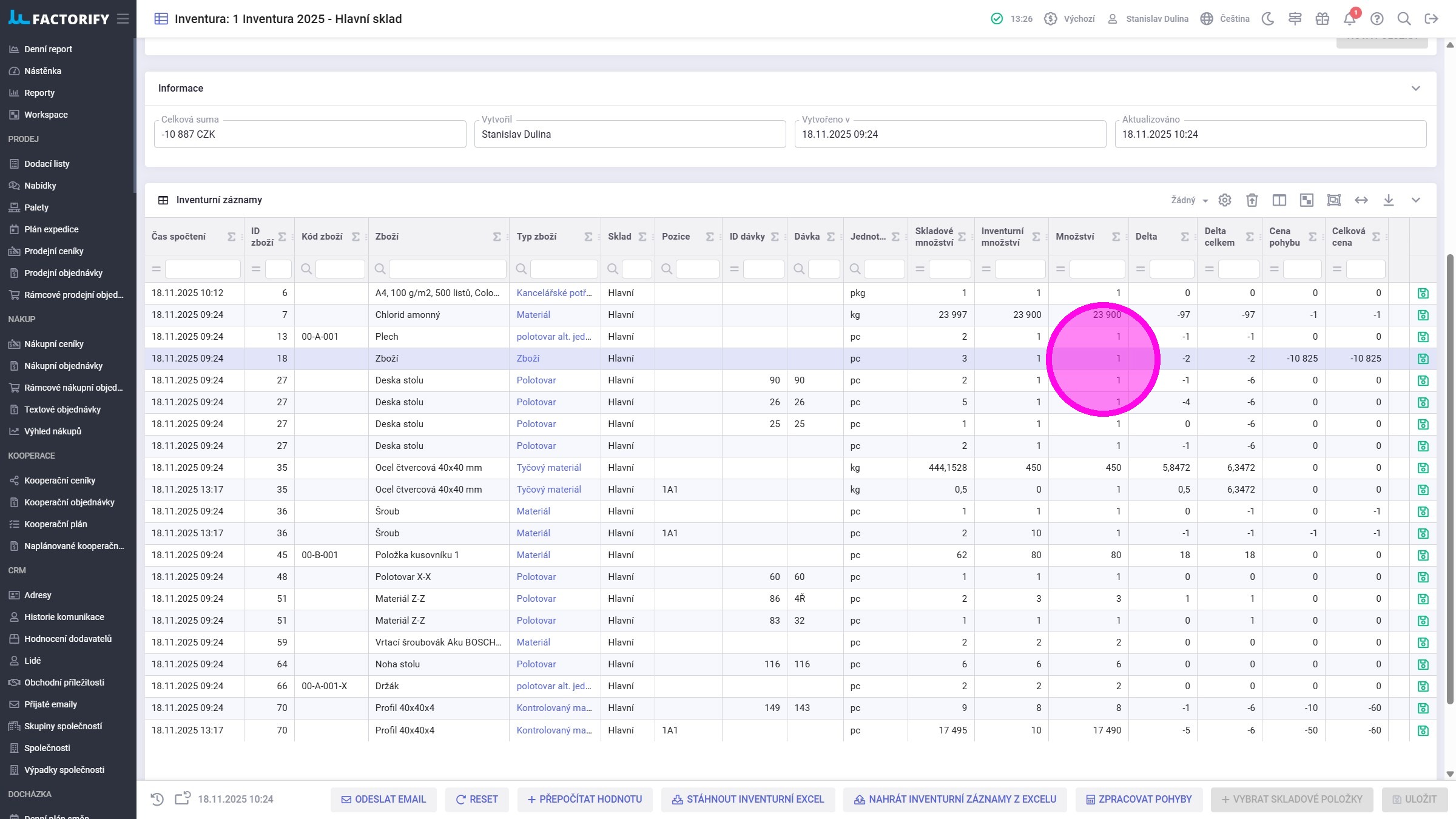Screen dimensions: 1456x819
Task: Click the table settings gear icon
Action: pos(1225,200)
